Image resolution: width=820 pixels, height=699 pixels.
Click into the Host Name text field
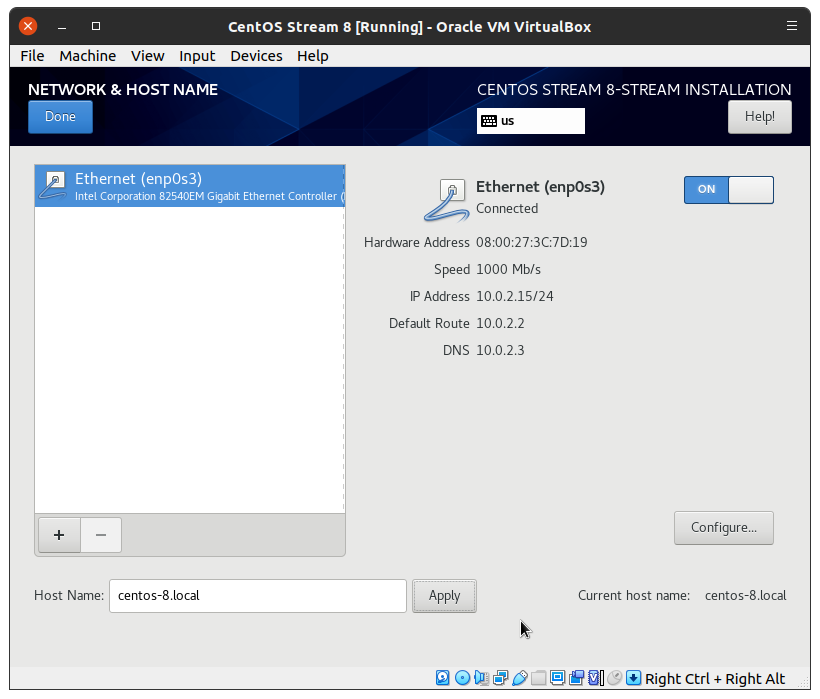point(257,596)
